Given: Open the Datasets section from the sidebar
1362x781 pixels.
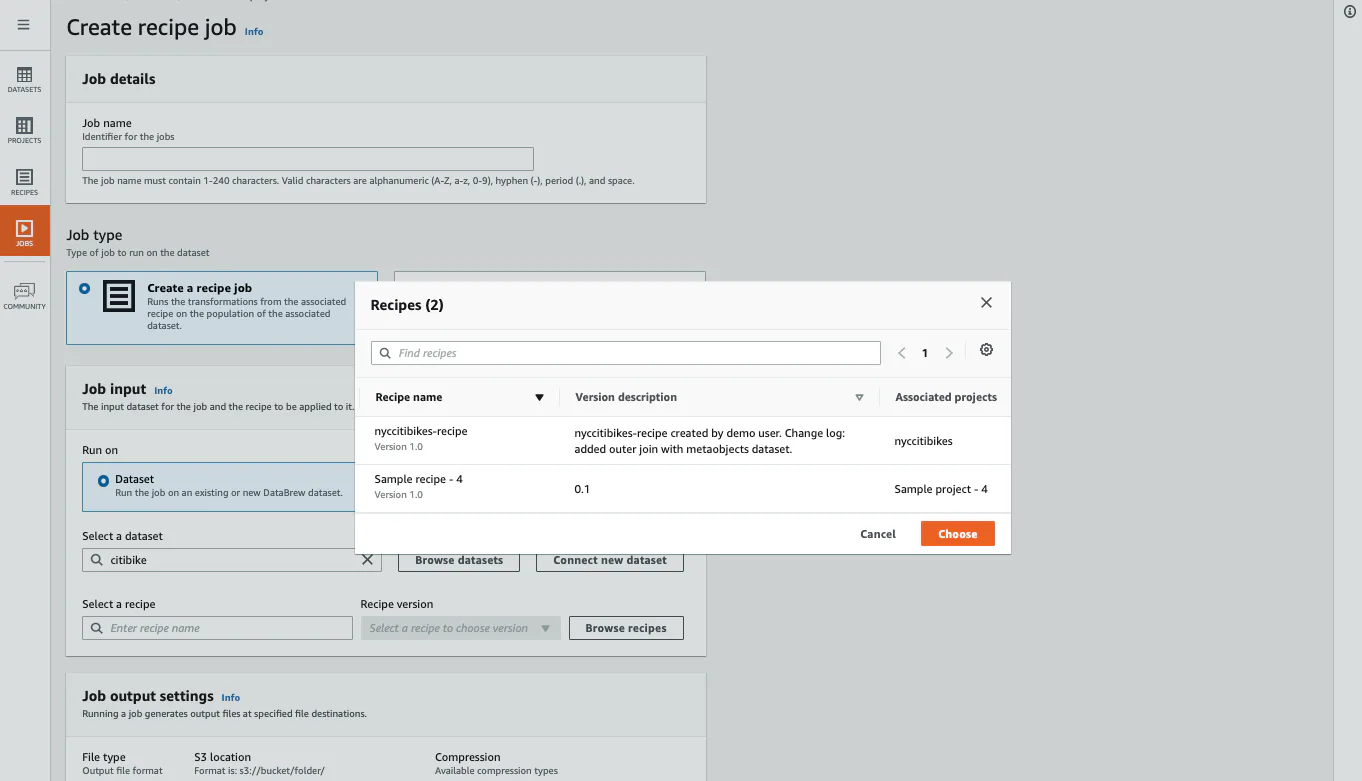Looking at the screenshot, I should tap(24, 79).
